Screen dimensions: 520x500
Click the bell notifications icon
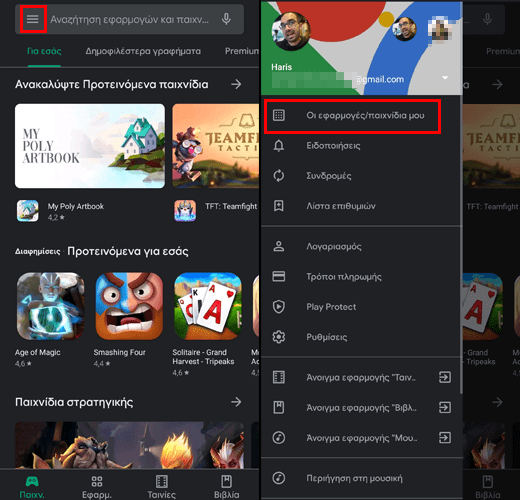coord(279,146)
